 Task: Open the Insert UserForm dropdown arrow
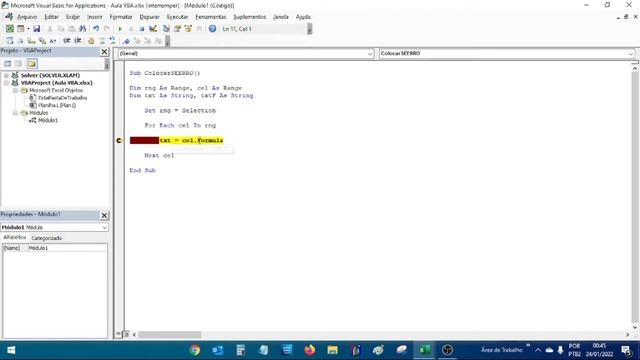[28, 29]
